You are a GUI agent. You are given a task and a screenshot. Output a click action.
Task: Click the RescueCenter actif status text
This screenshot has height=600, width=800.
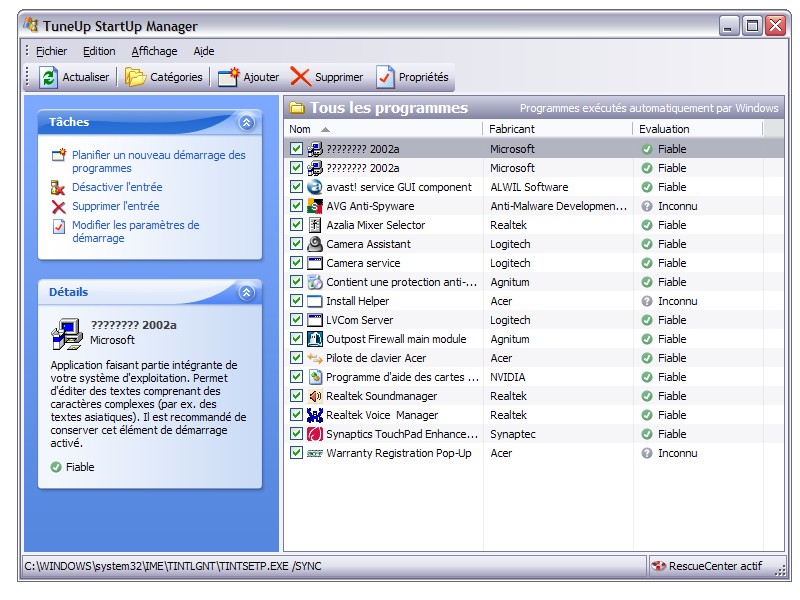pyautogui.click(x=715, y=566)
